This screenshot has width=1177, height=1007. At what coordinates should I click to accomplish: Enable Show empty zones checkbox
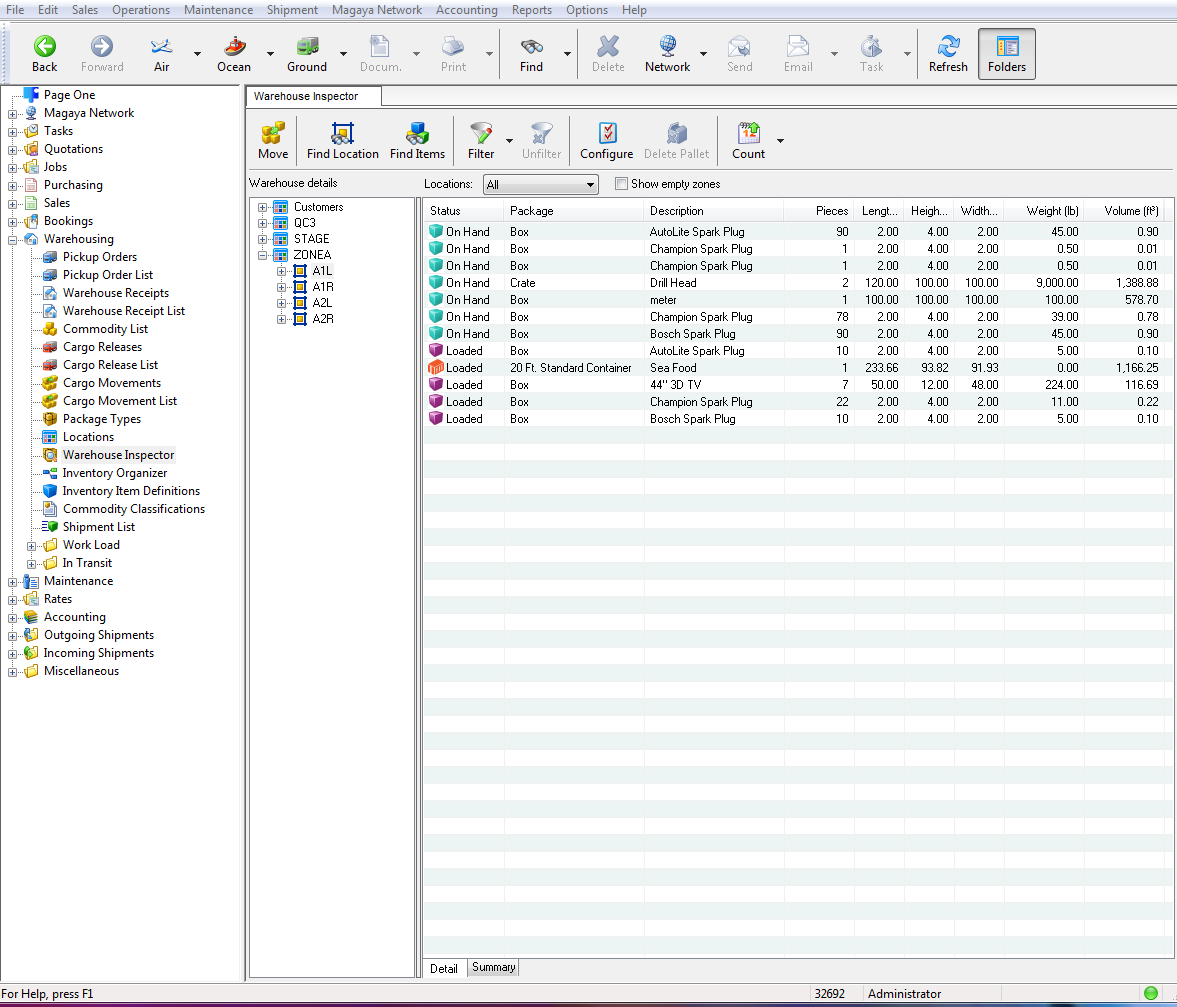pos(622,184)
